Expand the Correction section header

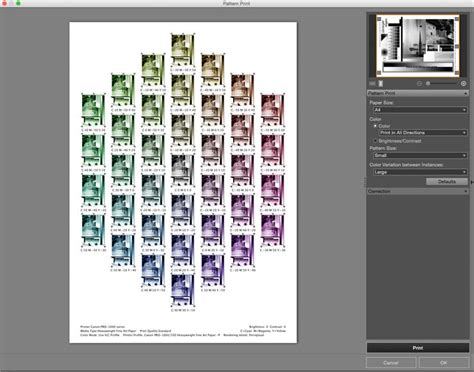pos(418,191)
